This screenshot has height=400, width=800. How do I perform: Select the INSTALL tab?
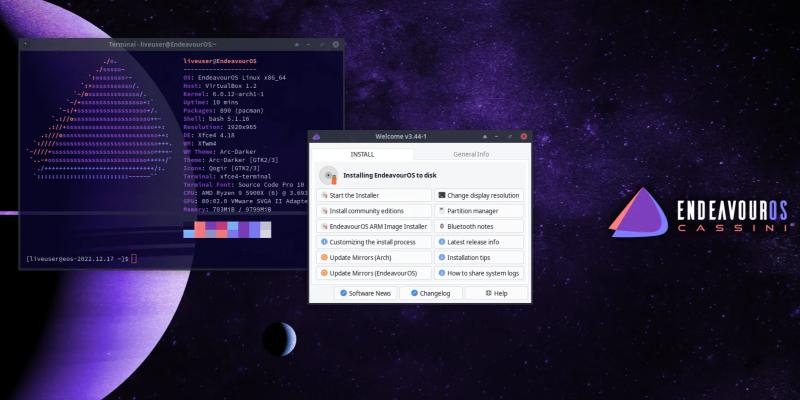point(362,155)
